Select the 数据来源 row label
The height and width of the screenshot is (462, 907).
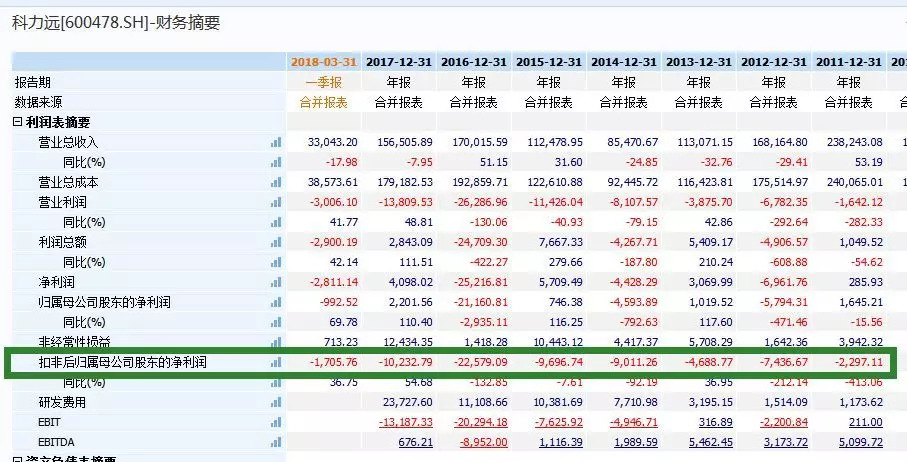(38, 102)
